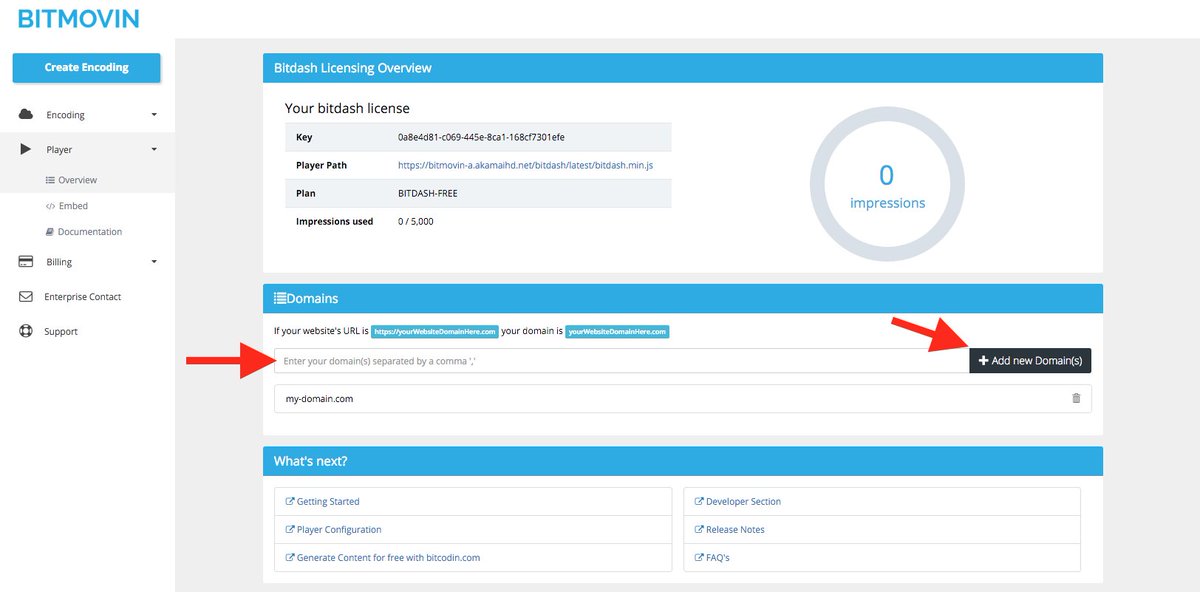Click the external link icon beside Release Notes

[x=699, y=530]
